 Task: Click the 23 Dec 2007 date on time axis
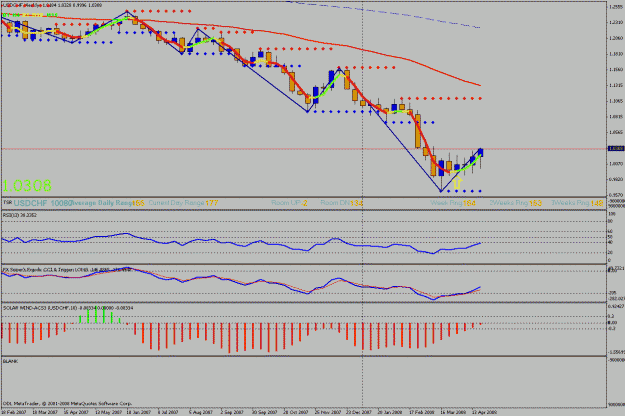tap(358, 412)
